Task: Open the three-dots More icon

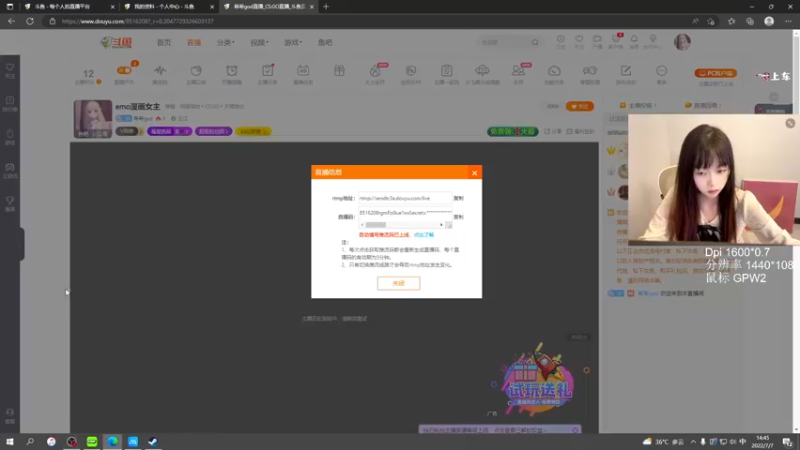Action: (661, 71)
